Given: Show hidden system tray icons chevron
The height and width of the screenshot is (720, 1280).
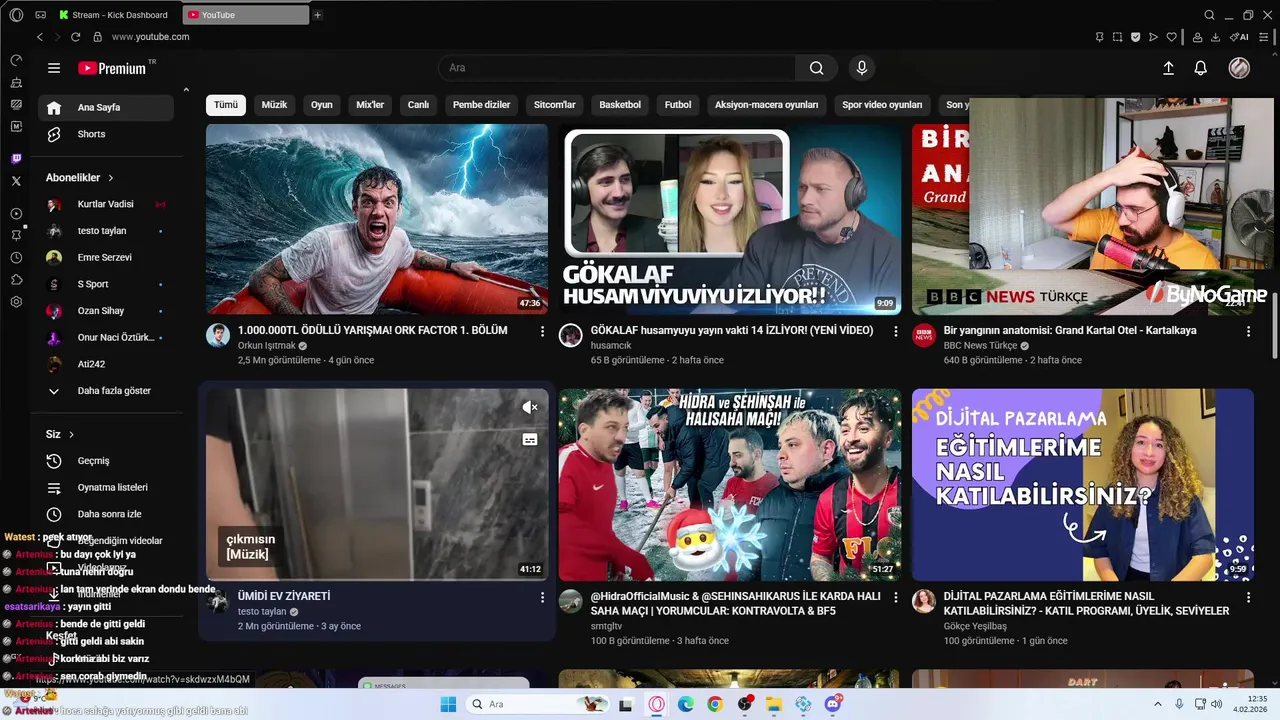Looking at the screenshot, I should click(x=1158, y=704).
